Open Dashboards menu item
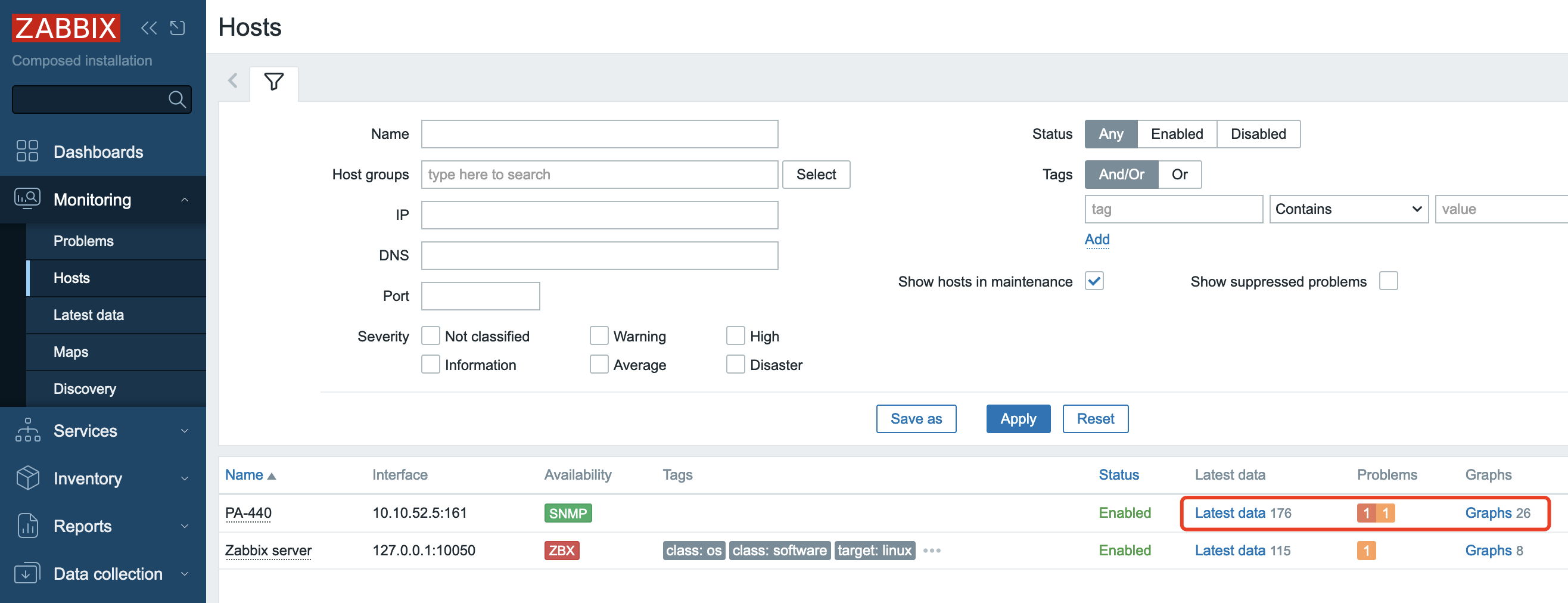The height and width of the screenshot is (603, 1568). (x=103, y=152)
